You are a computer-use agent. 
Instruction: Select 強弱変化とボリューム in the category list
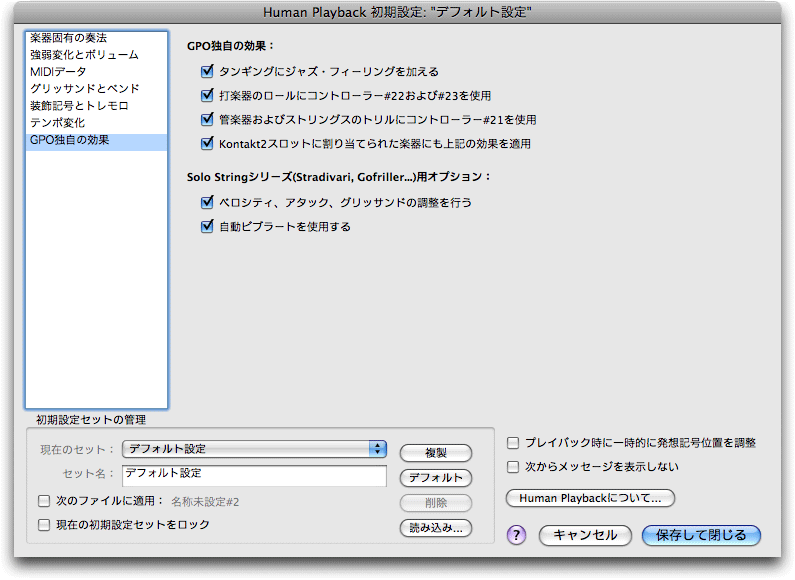[96, 55]
